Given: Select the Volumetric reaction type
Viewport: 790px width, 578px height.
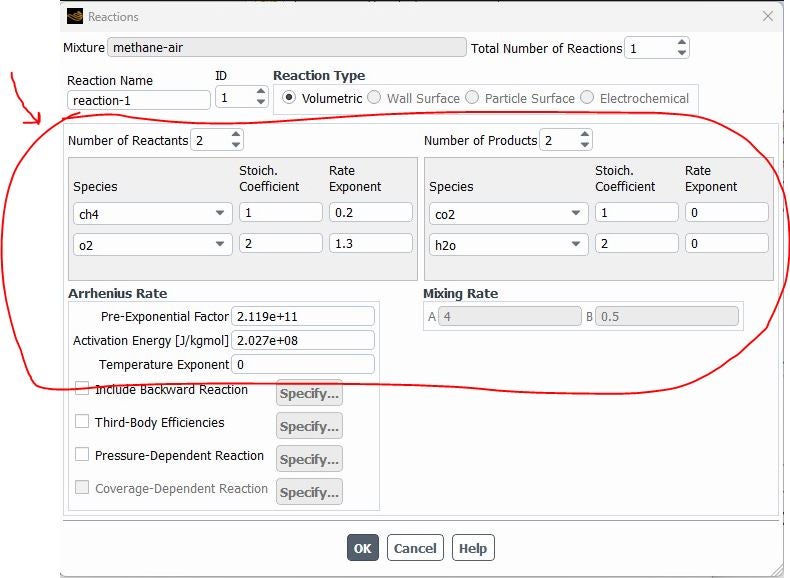Looking at the screenshot, I should pyautogui.click(x=290, y=98).
